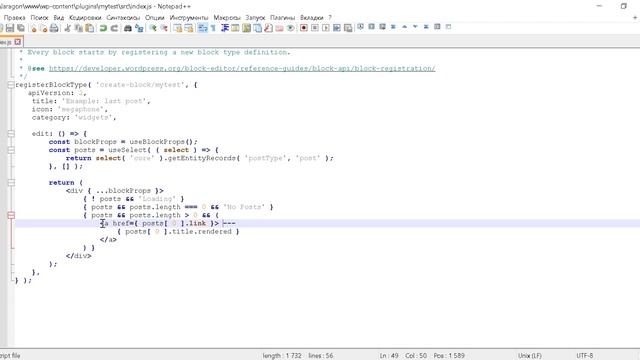
Task: Click the 'apiVersion: 2' code line
Action: [x=57, y=93]
